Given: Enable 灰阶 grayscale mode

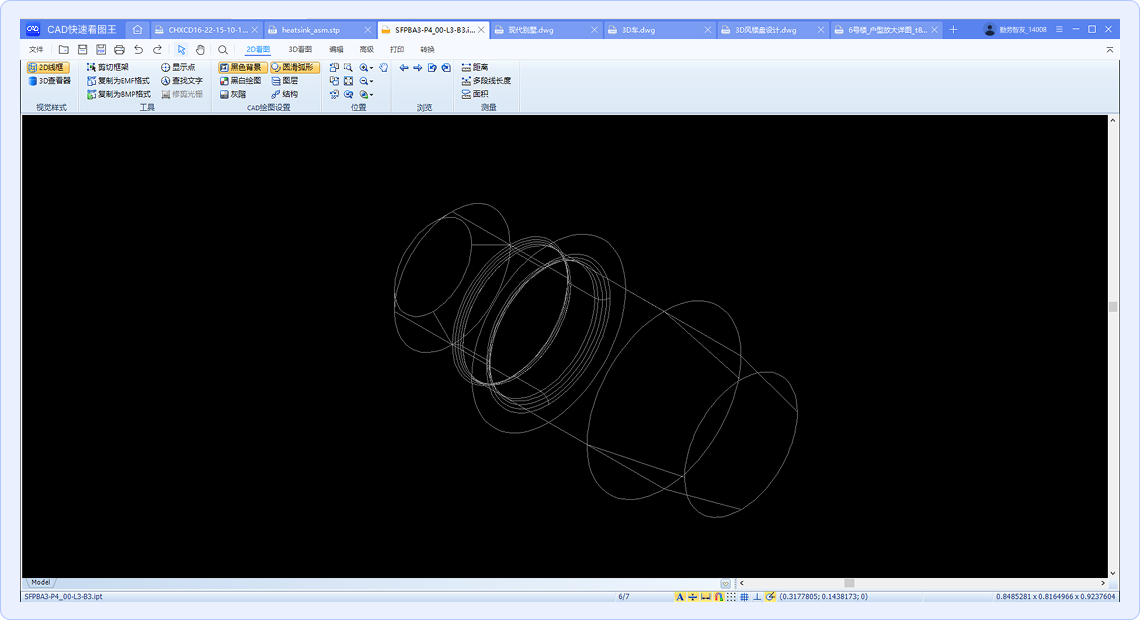Looking at the screenshot, I should click(x=233, y=94).
